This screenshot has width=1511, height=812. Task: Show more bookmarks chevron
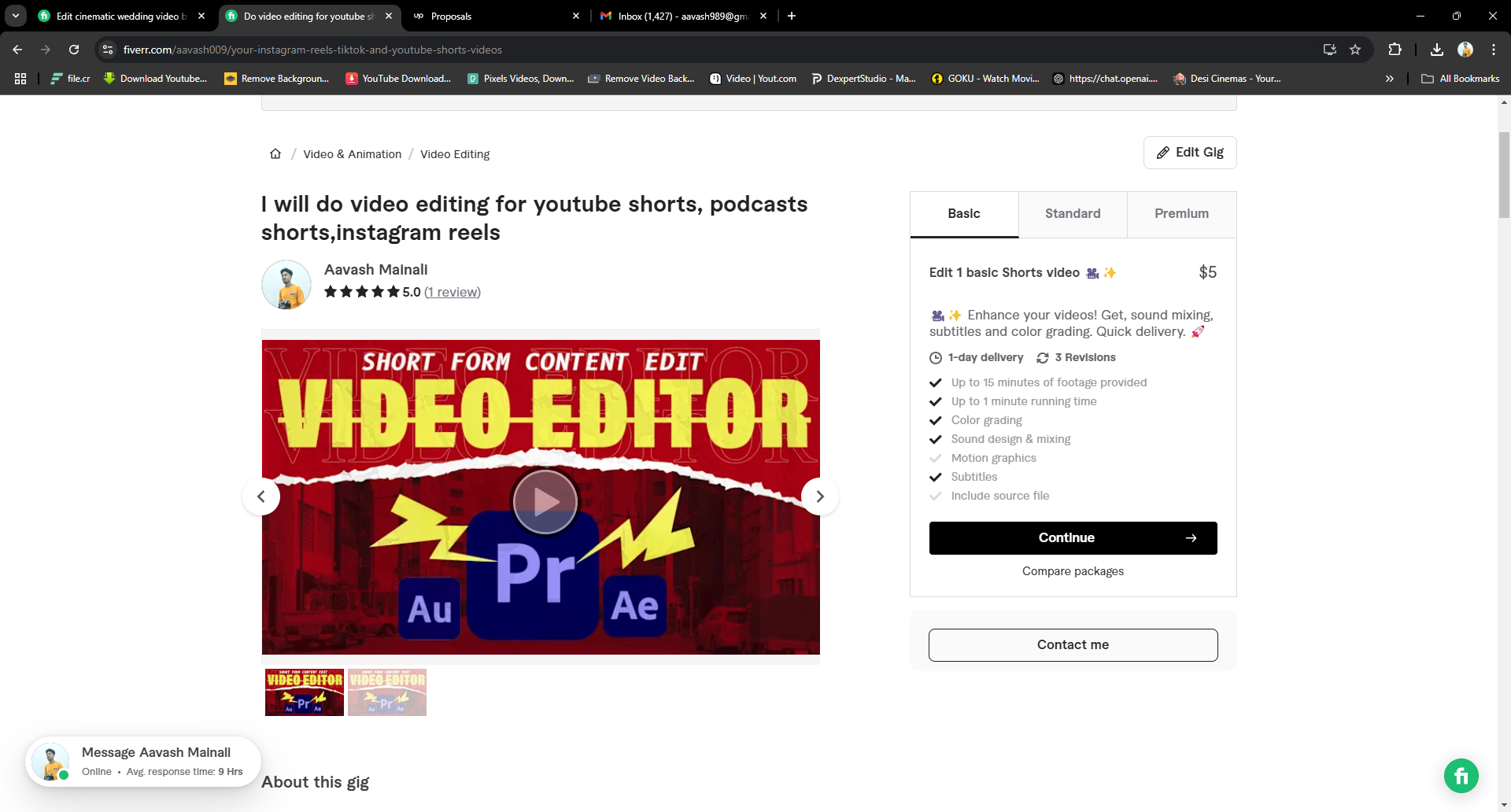point(1390,79)
